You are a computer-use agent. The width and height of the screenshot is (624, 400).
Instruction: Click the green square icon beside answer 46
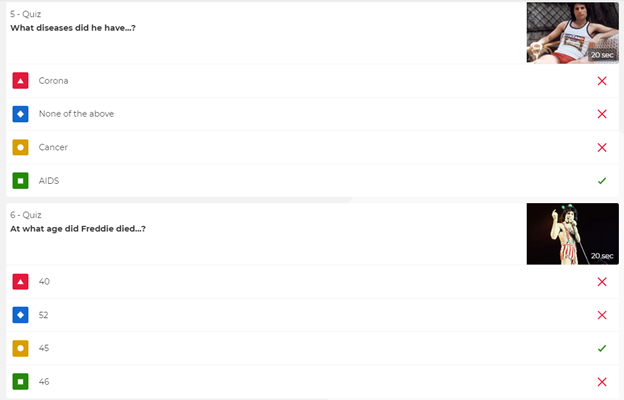(x=21, y=382)
